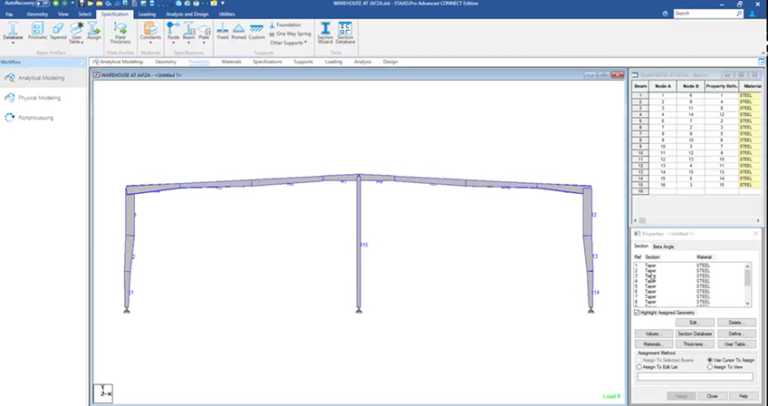The image size is (768, 406).
Task: Open the Section Wizard tool
Action: [325, 34]
